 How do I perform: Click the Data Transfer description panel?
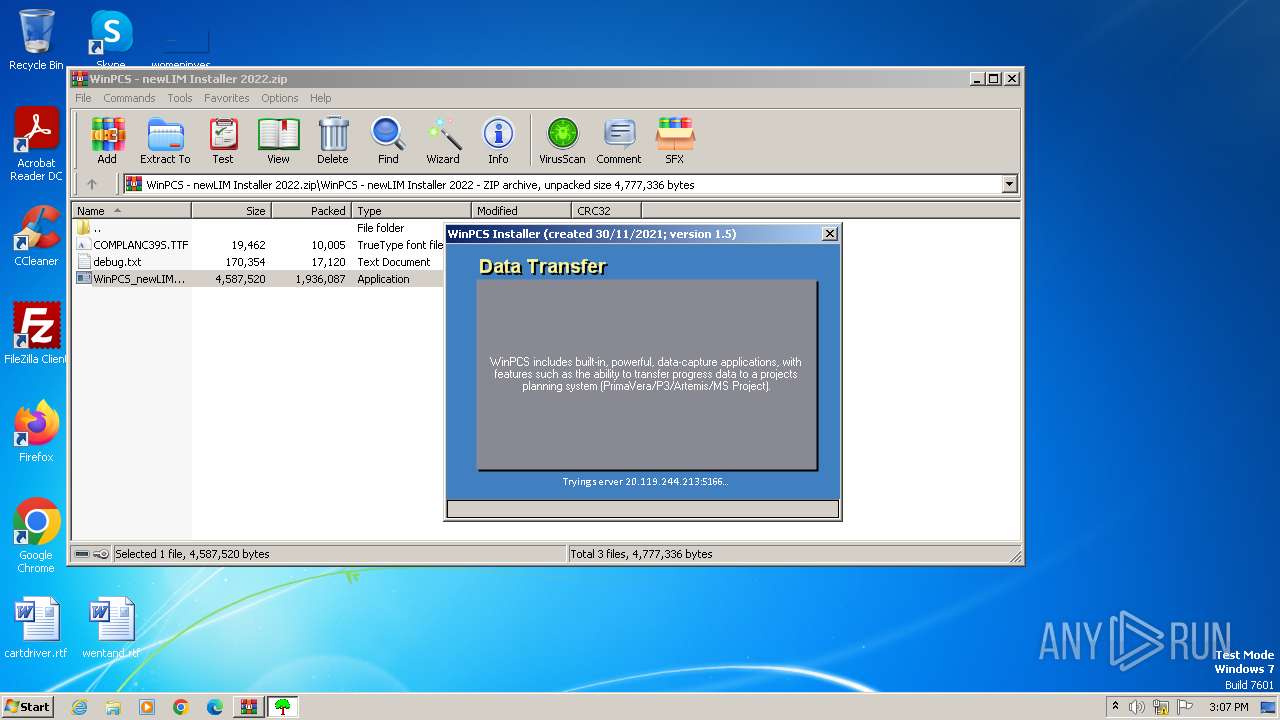(x=647, y=375)
